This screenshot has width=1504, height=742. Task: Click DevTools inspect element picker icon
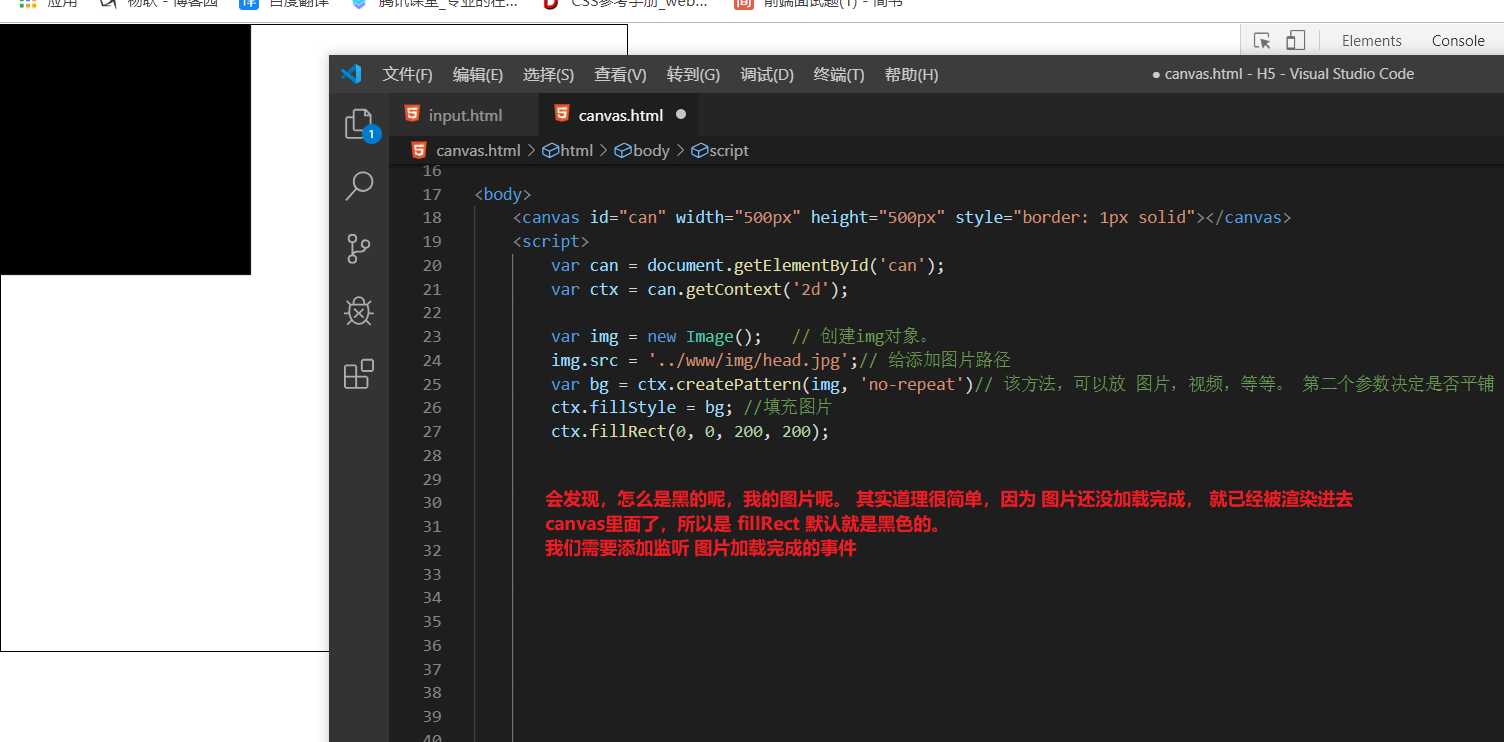(1262, 41)
